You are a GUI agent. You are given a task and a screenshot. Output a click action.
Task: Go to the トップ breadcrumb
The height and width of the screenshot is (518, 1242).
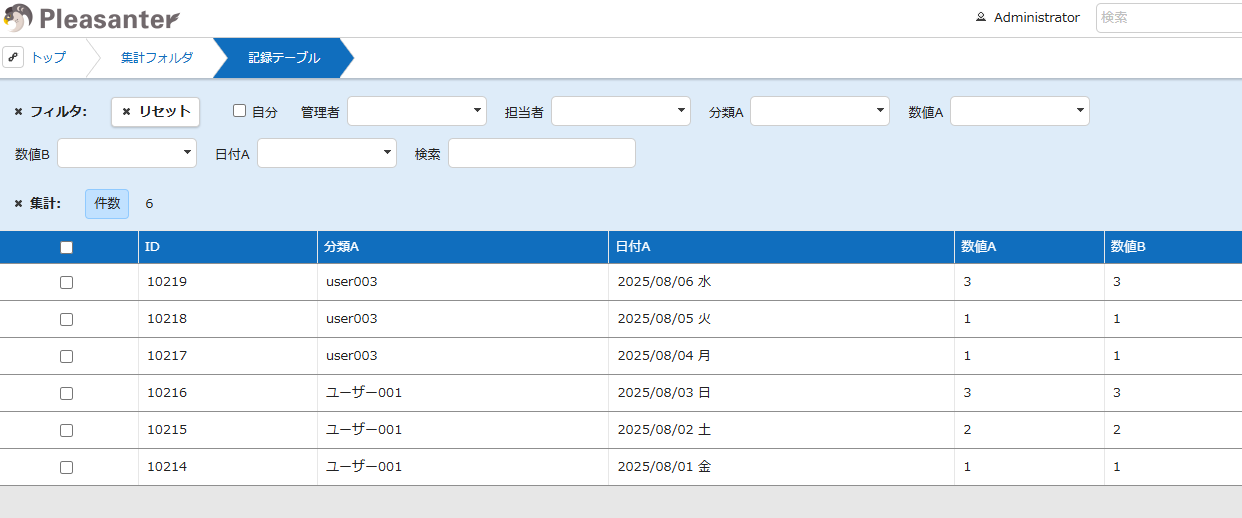(48, 58)
